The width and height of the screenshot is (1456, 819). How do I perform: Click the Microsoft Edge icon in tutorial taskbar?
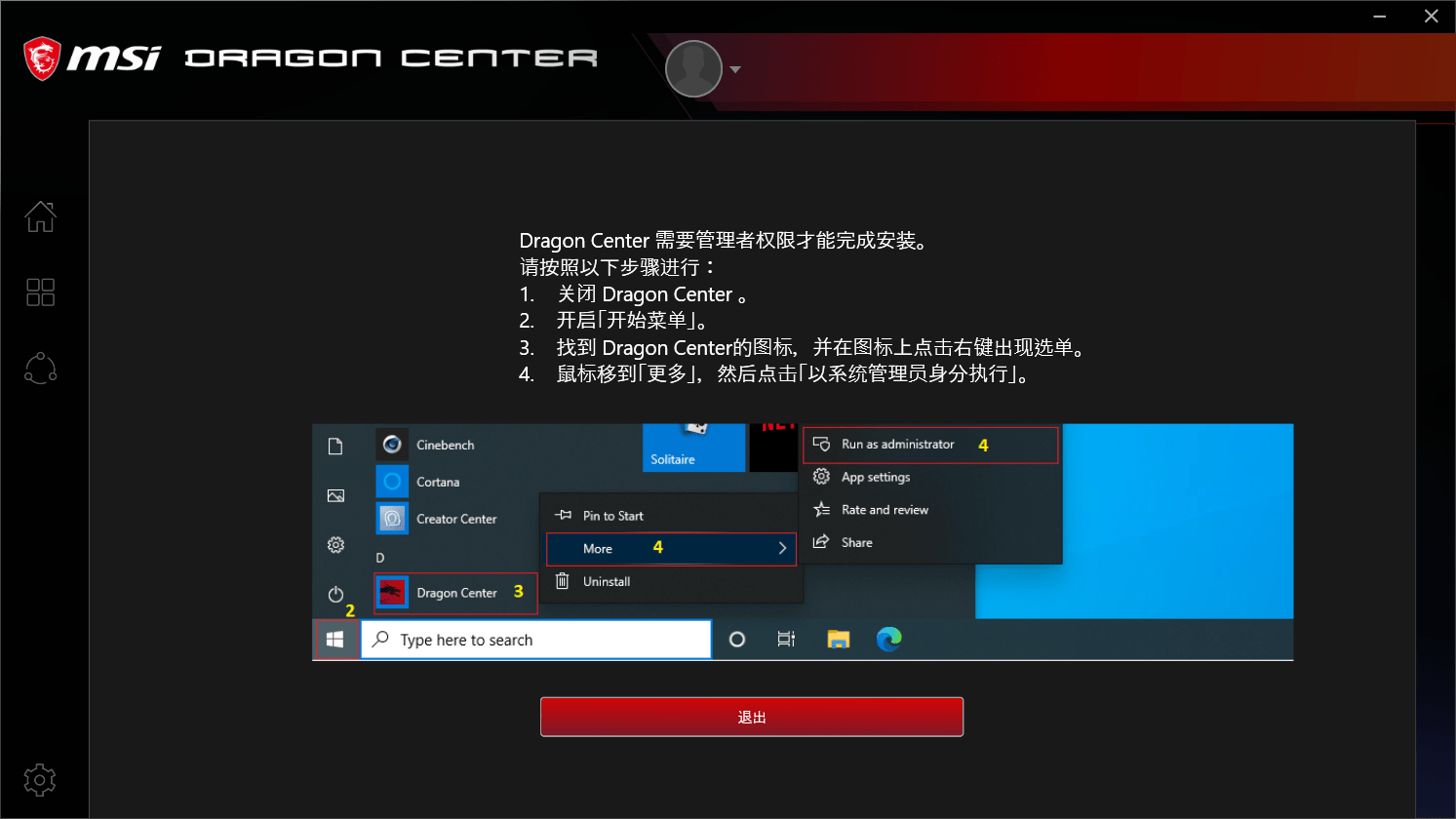[888, 640]
